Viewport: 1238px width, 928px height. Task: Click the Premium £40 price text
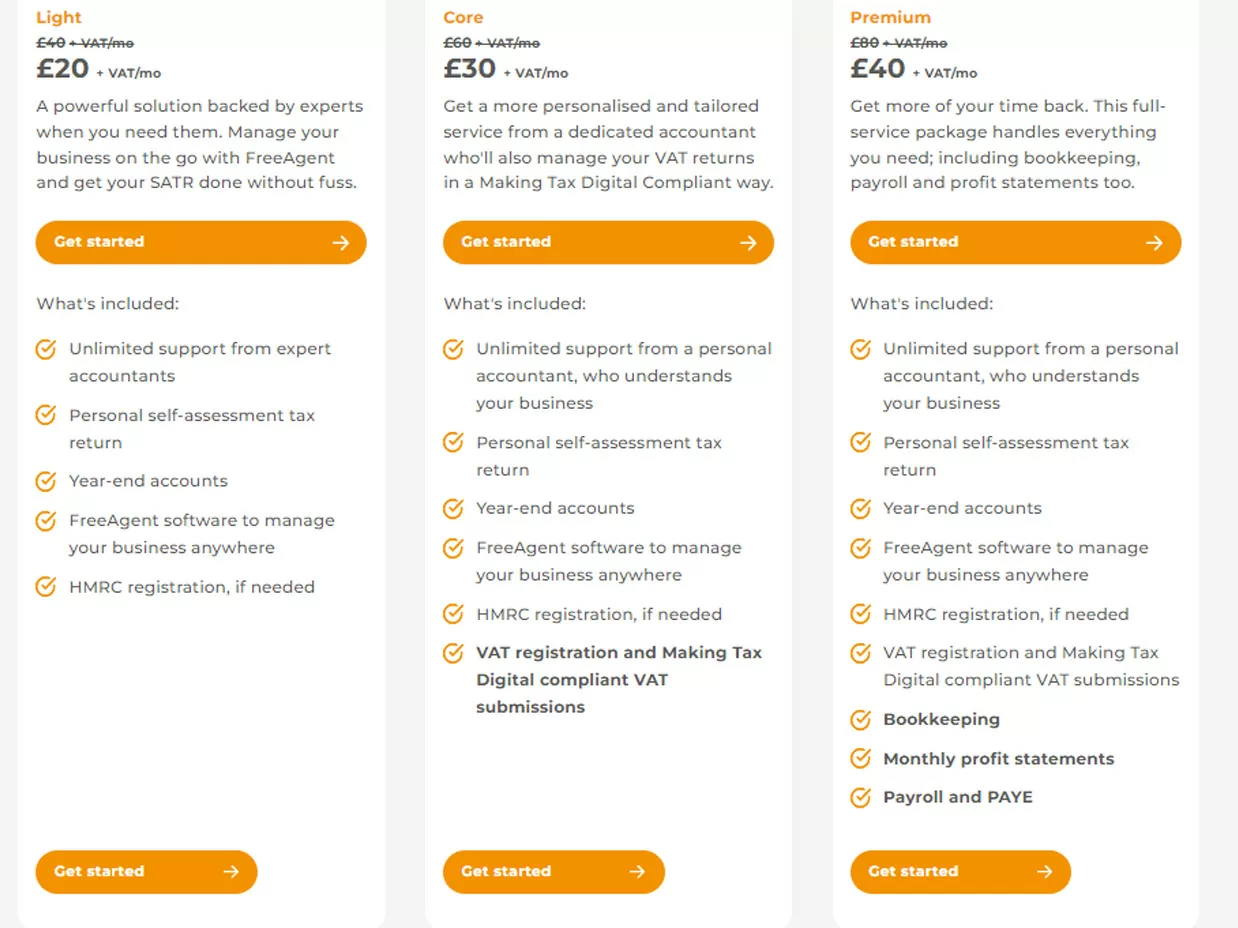[x=878, y=68]
